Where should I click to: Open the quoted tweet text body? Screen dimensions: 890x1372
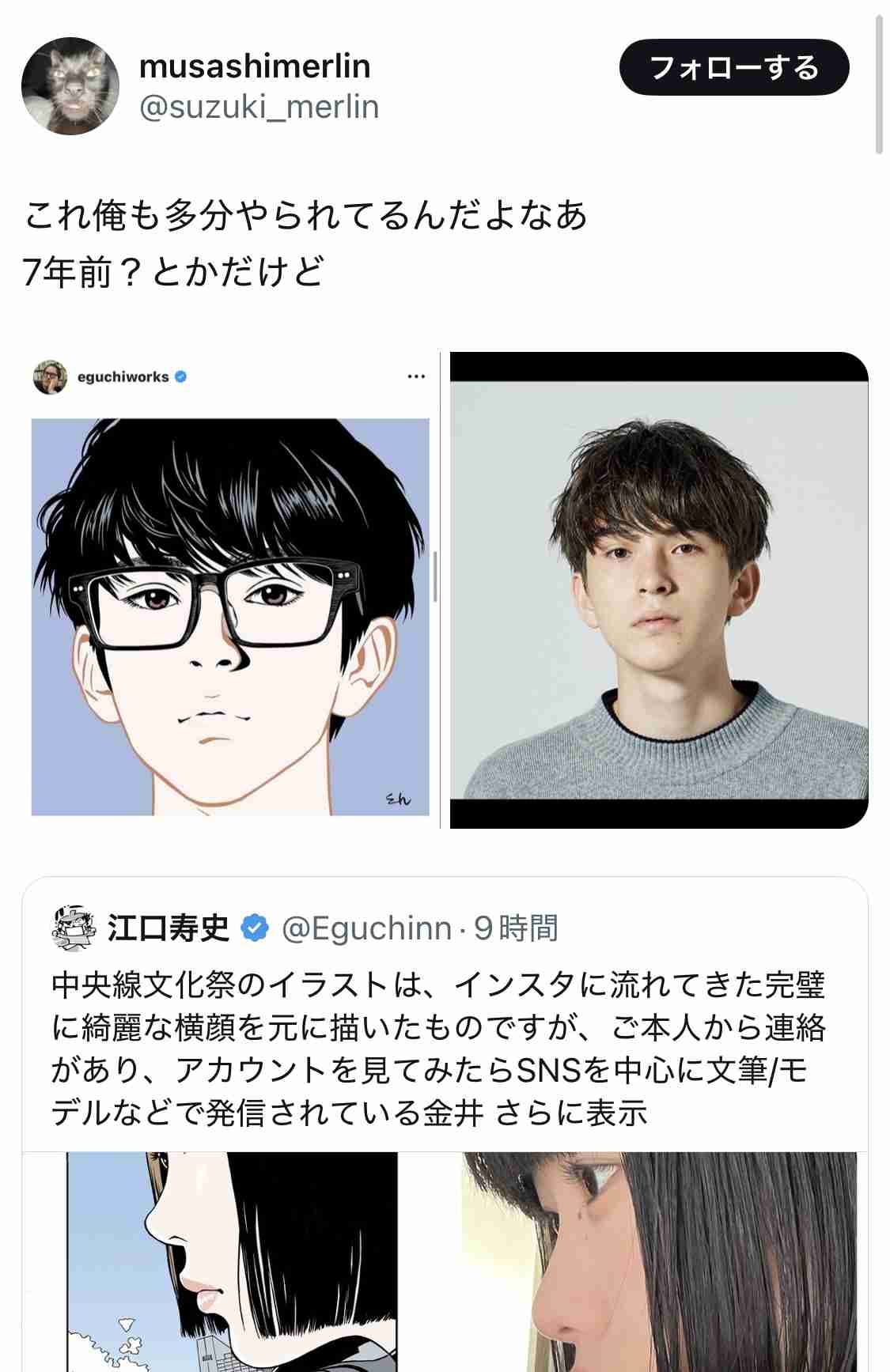[439, 1049]
